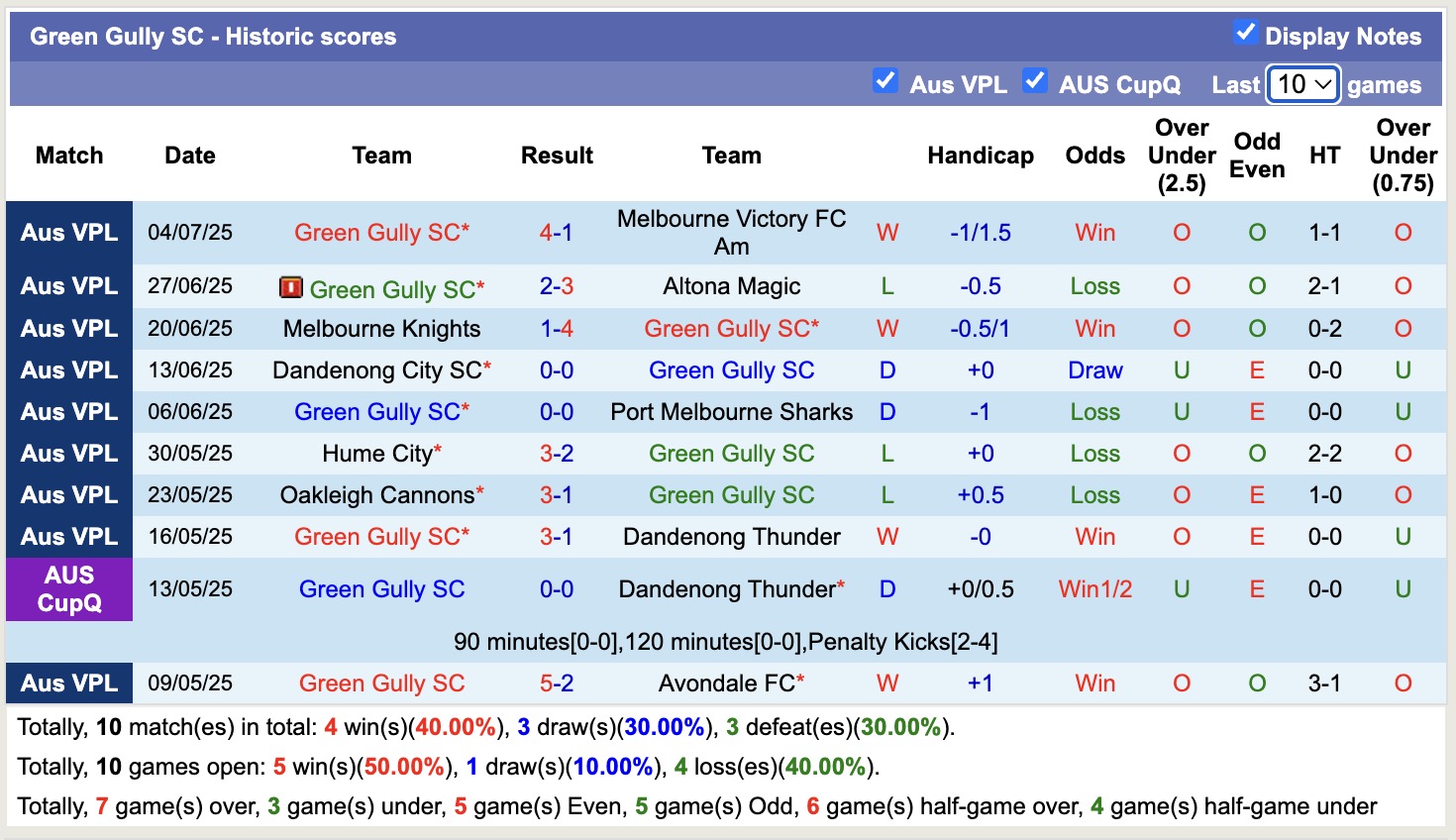Open the Last 10 games dropdown

pyautogui.click(x=1302, y=84)
